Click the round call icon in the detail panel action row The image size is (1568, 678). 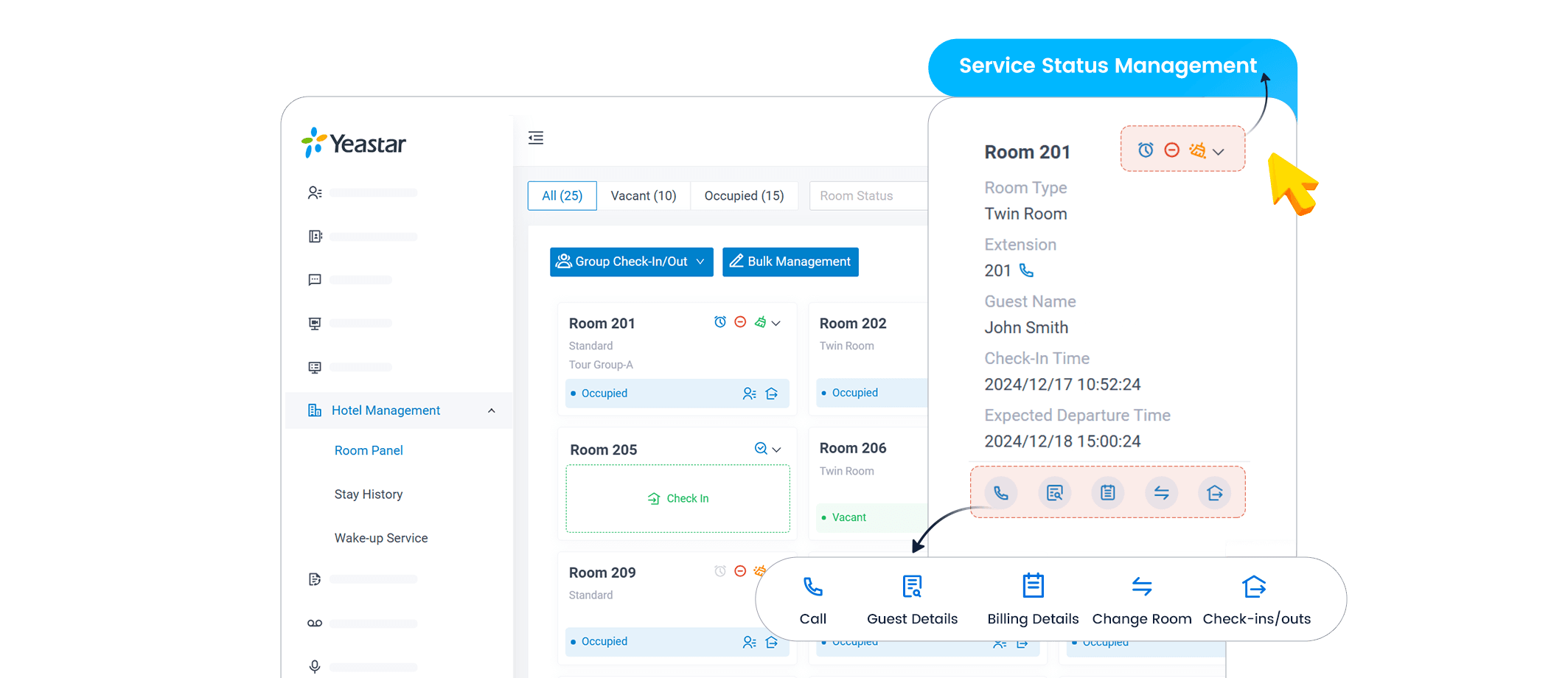1001,493
